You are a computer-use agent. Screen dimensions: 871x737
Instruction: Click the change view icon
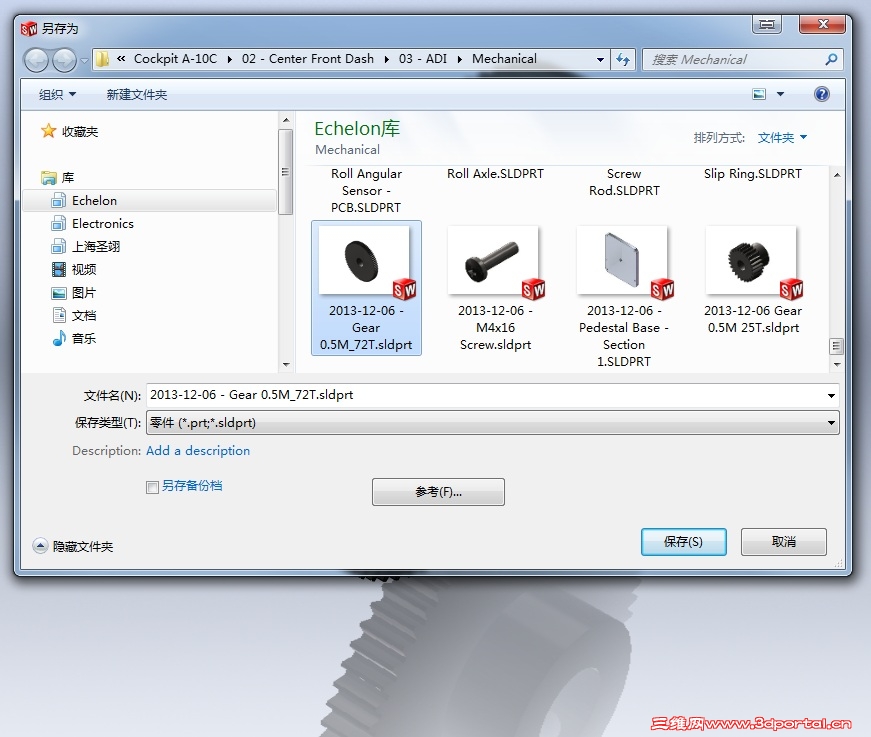coord(759,94)
